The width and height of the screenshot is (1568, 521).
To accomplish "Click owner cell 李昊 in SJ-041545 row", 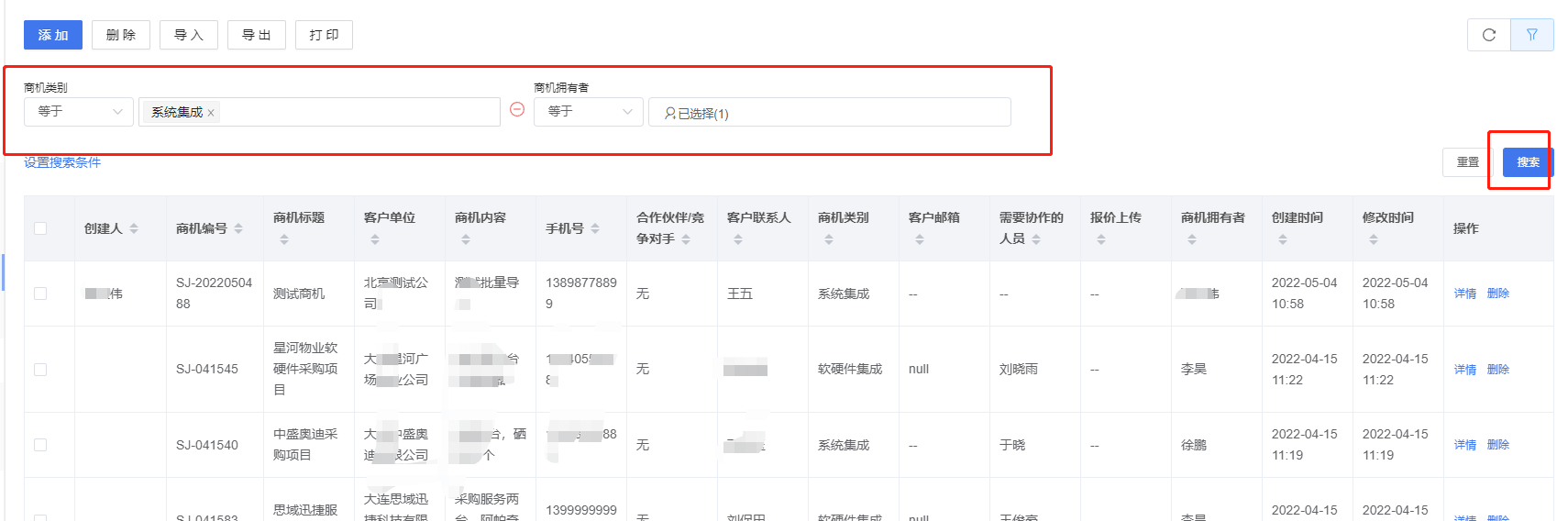I will 1194,369.
